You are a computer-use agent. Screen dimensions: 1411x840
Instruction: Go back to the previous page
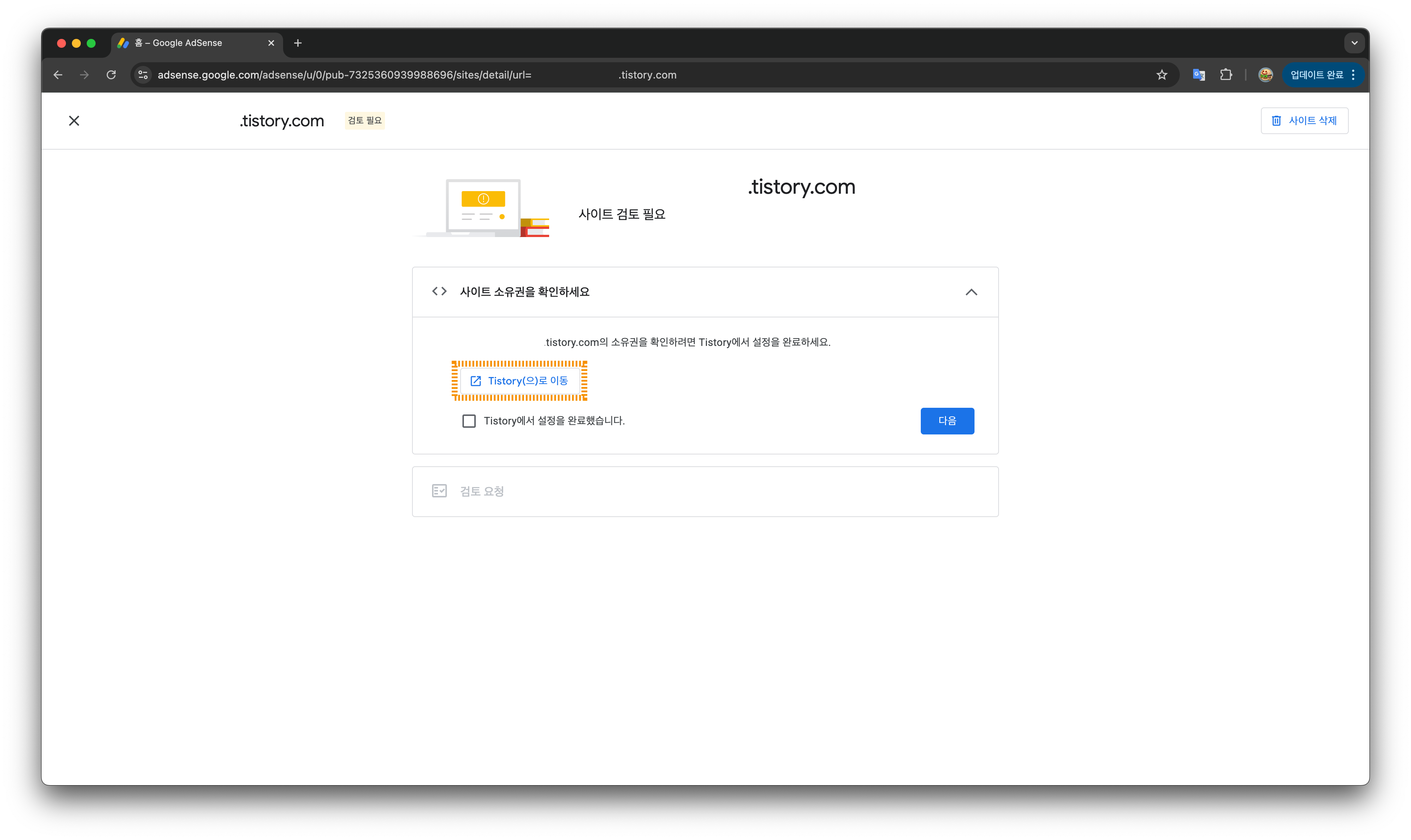click(58, 75)
